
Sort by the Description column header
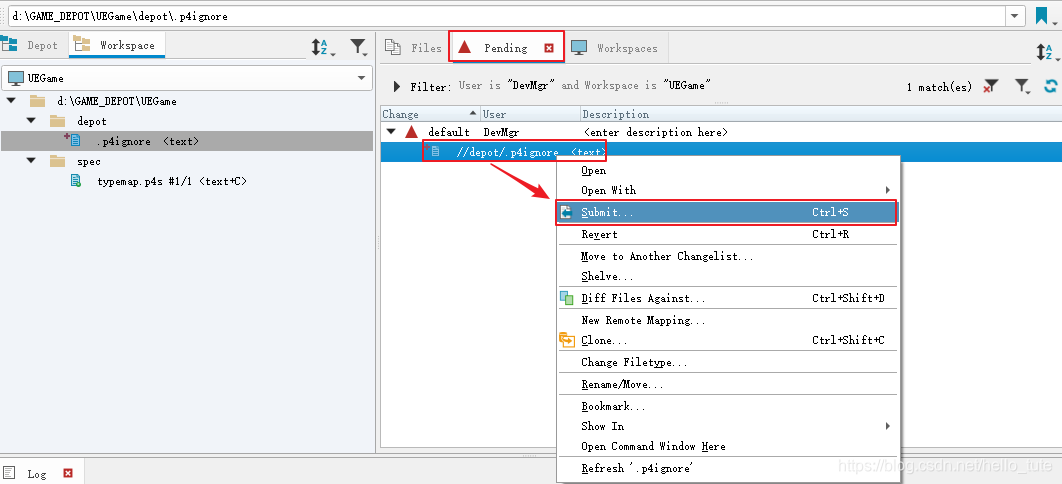coord(821,114)
